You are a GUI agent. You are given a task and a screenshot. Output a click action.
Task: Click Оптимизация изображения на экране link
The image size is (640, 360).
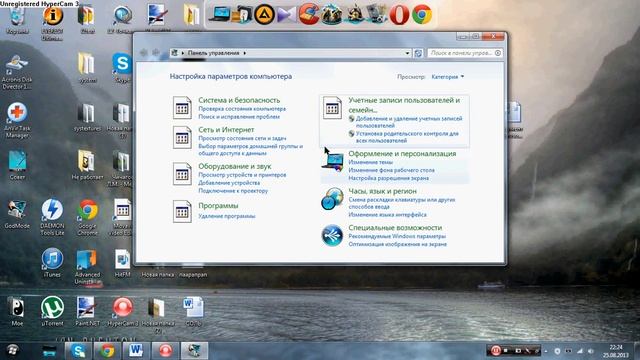tap(398, 244)
